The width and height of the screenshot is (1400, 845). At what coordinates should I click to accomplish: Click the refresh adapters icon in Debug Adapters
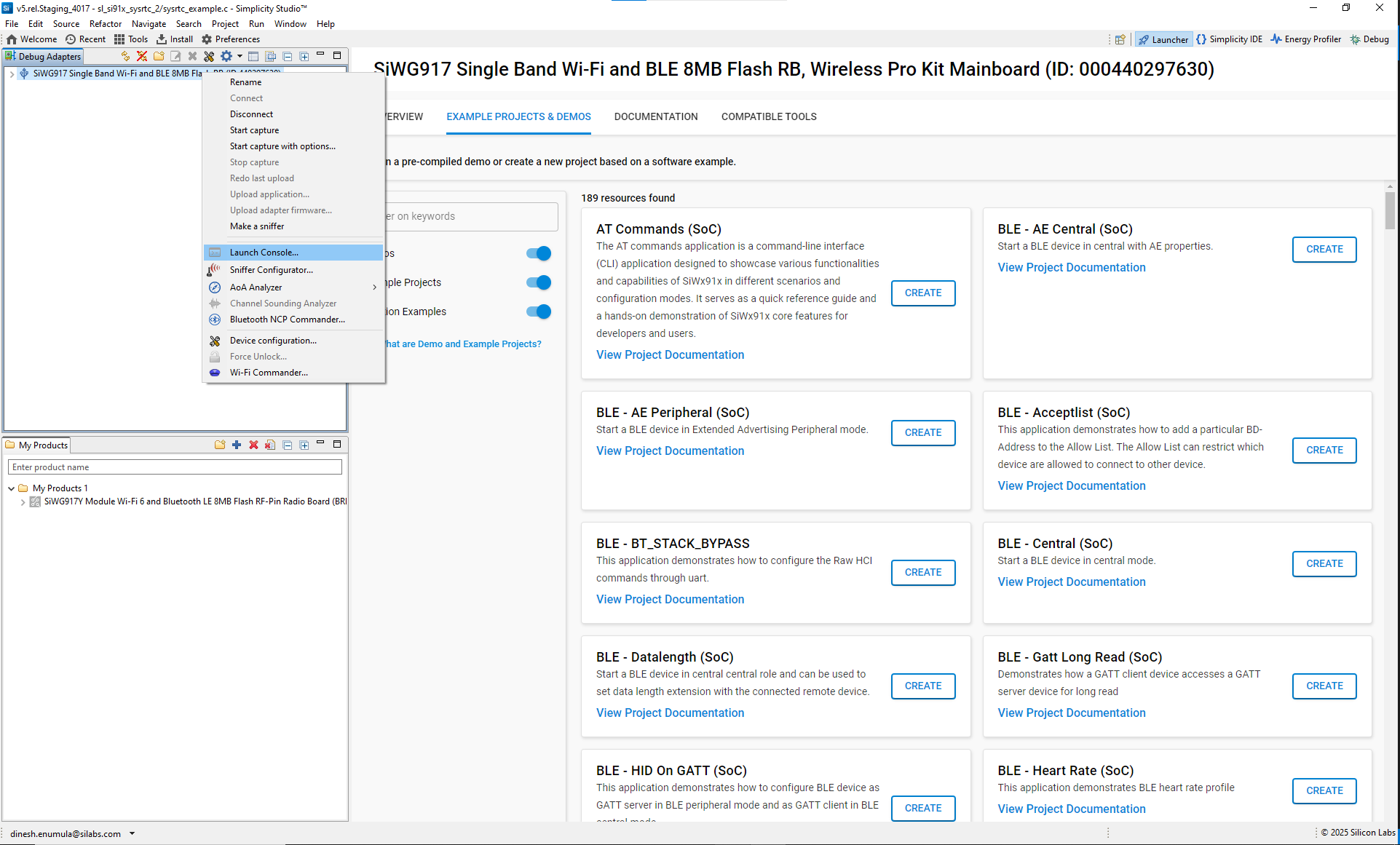coord(125,56)
